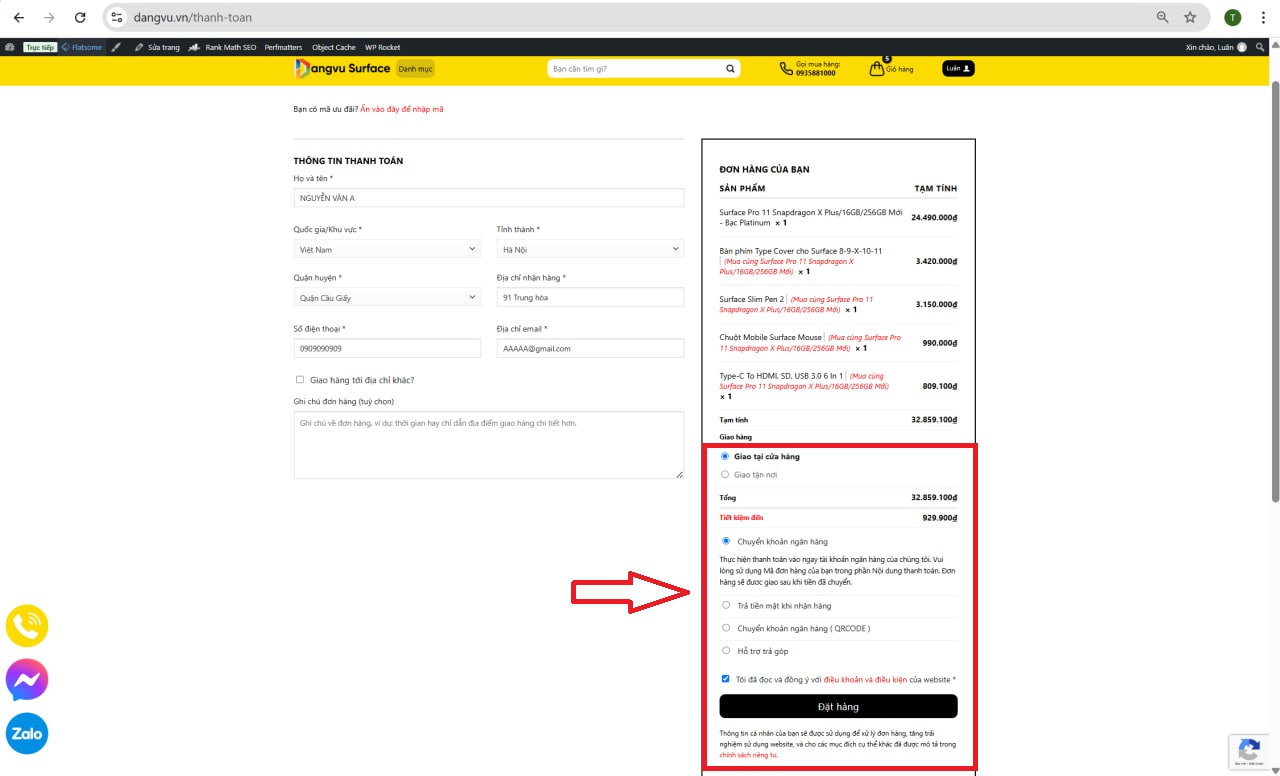Viewport: 1280px width, 776px height.
Task: Click the user avatar beside Xin chào, Luân
Action: 1242,47
